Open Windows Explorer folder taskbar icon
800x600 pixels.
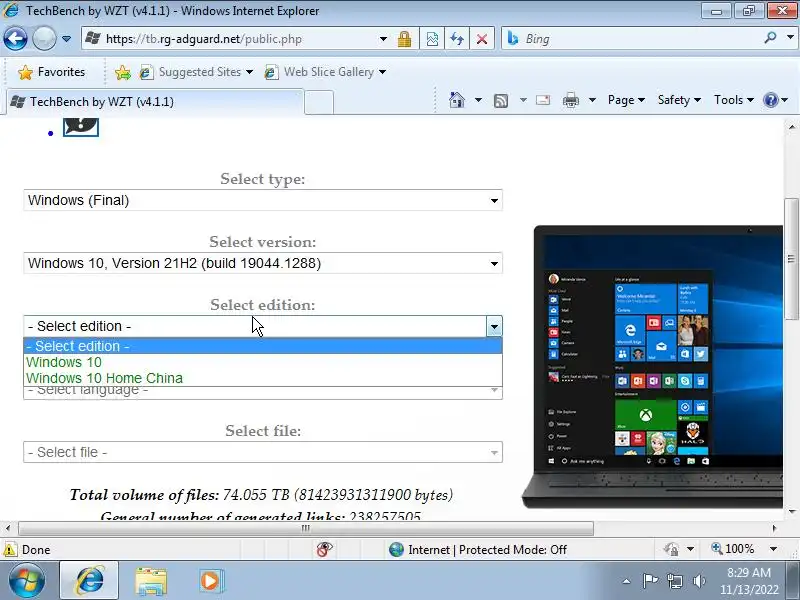pyautogui.click(x=151, y=581)
